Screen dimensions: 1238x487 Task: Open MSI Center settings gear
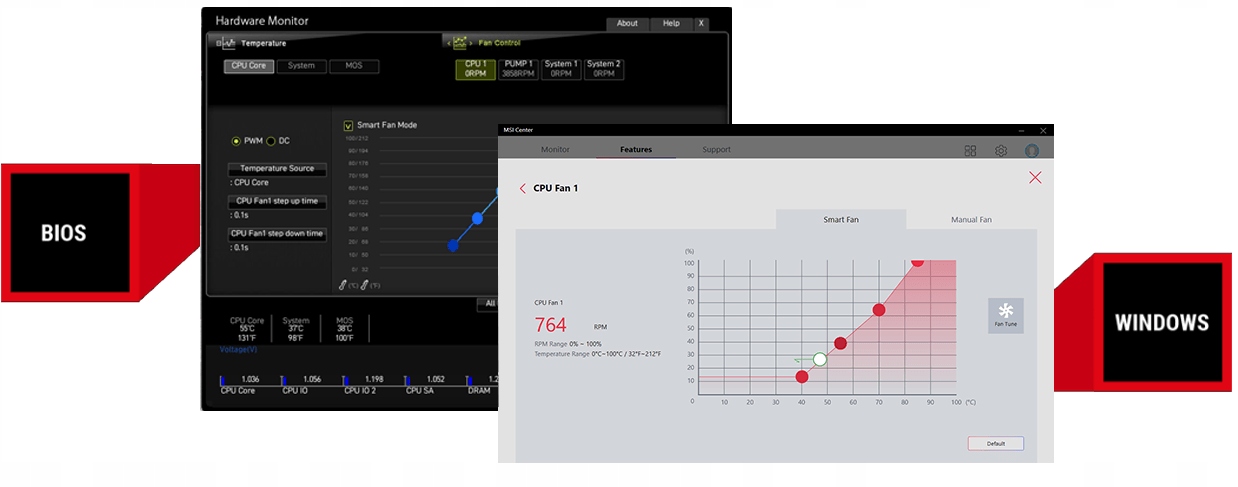click(x=1000, y=151)
